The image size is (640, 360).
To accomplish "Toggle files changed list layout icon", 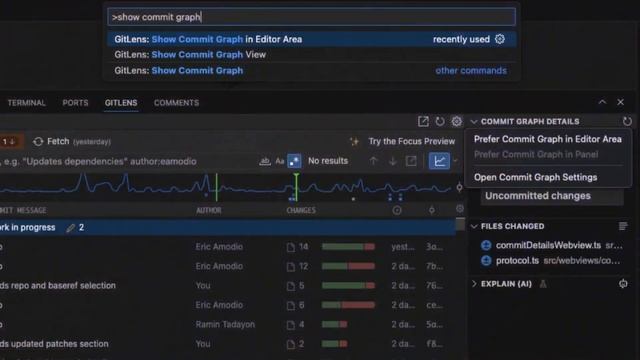I will click(623, 226).
